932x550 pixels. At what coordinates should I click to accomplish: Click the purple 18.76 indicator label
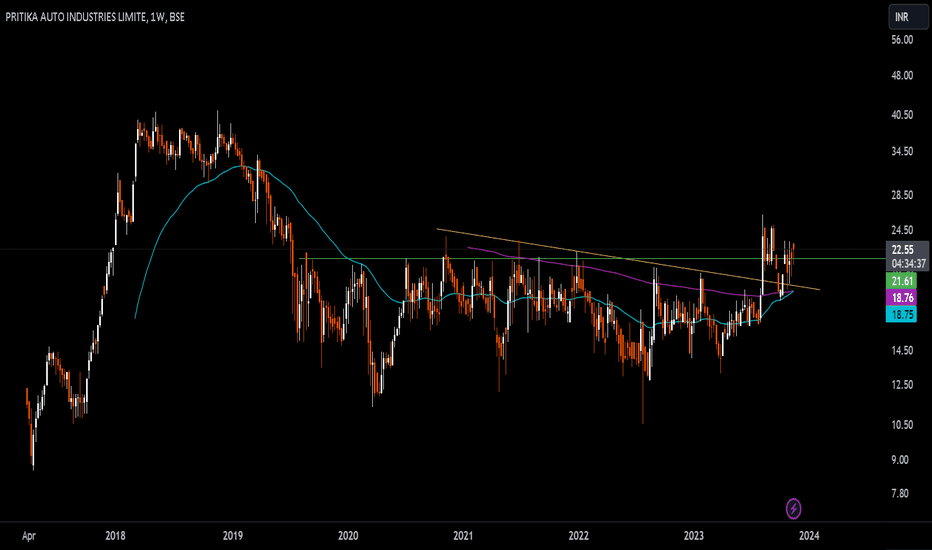(x=901, y=297)
